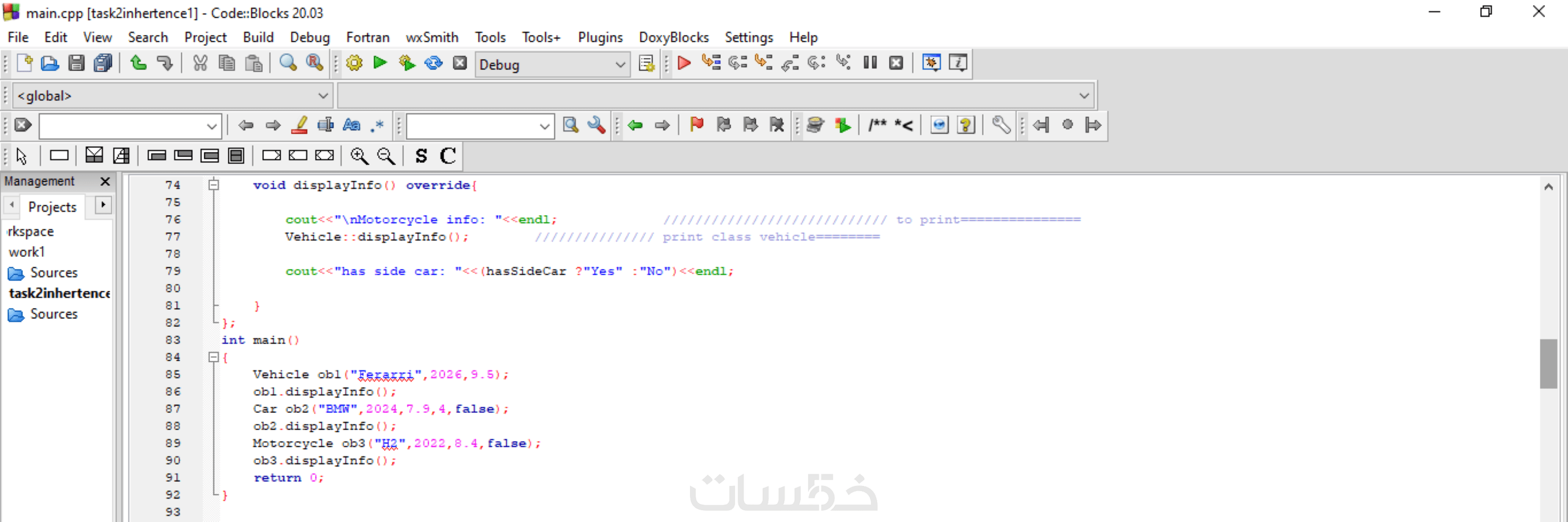Viewport: 1568px width, 522px height.
Task: Click in the incremental search input field
Action: (122, 126)
